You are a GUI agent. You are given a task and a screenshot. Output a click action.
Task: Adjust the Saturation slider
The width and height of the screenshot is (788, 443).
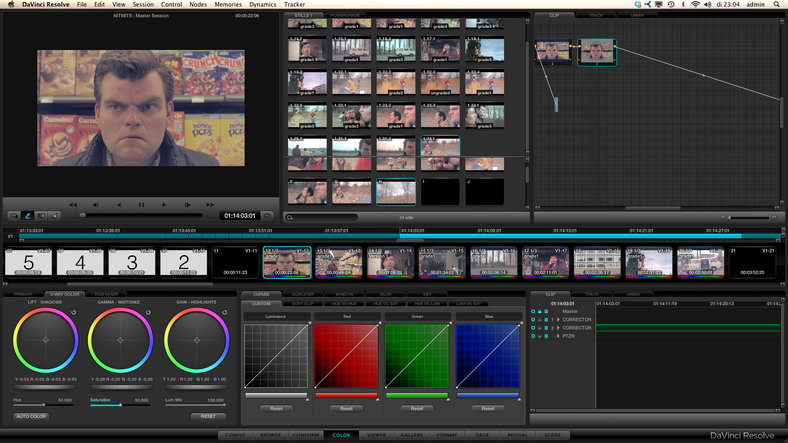tap(120, 405)
